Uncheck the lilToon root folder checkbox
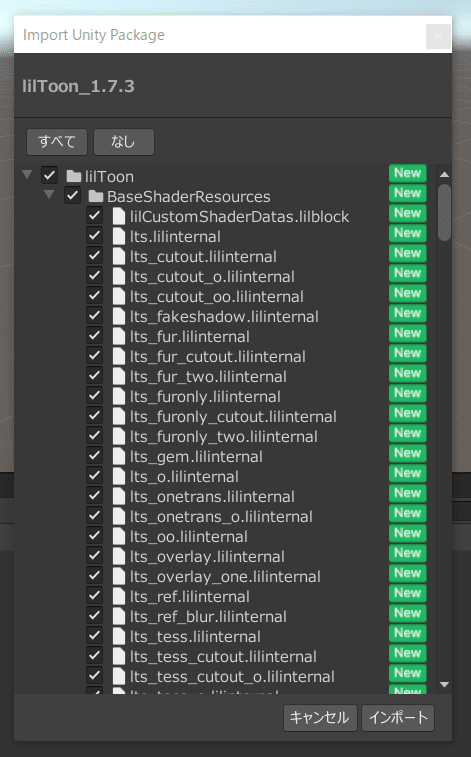This screenshot has height=757, width=471. click(x=50, y=175)
